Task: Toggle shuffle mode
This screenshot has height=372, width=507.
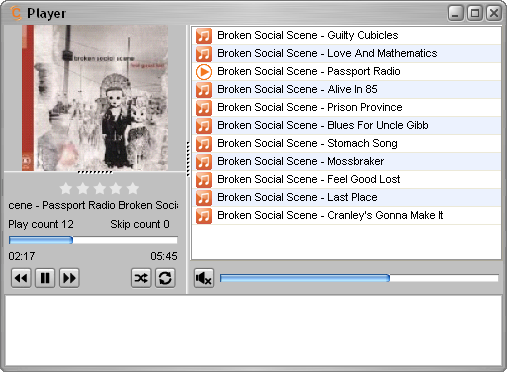Action: 141,278
